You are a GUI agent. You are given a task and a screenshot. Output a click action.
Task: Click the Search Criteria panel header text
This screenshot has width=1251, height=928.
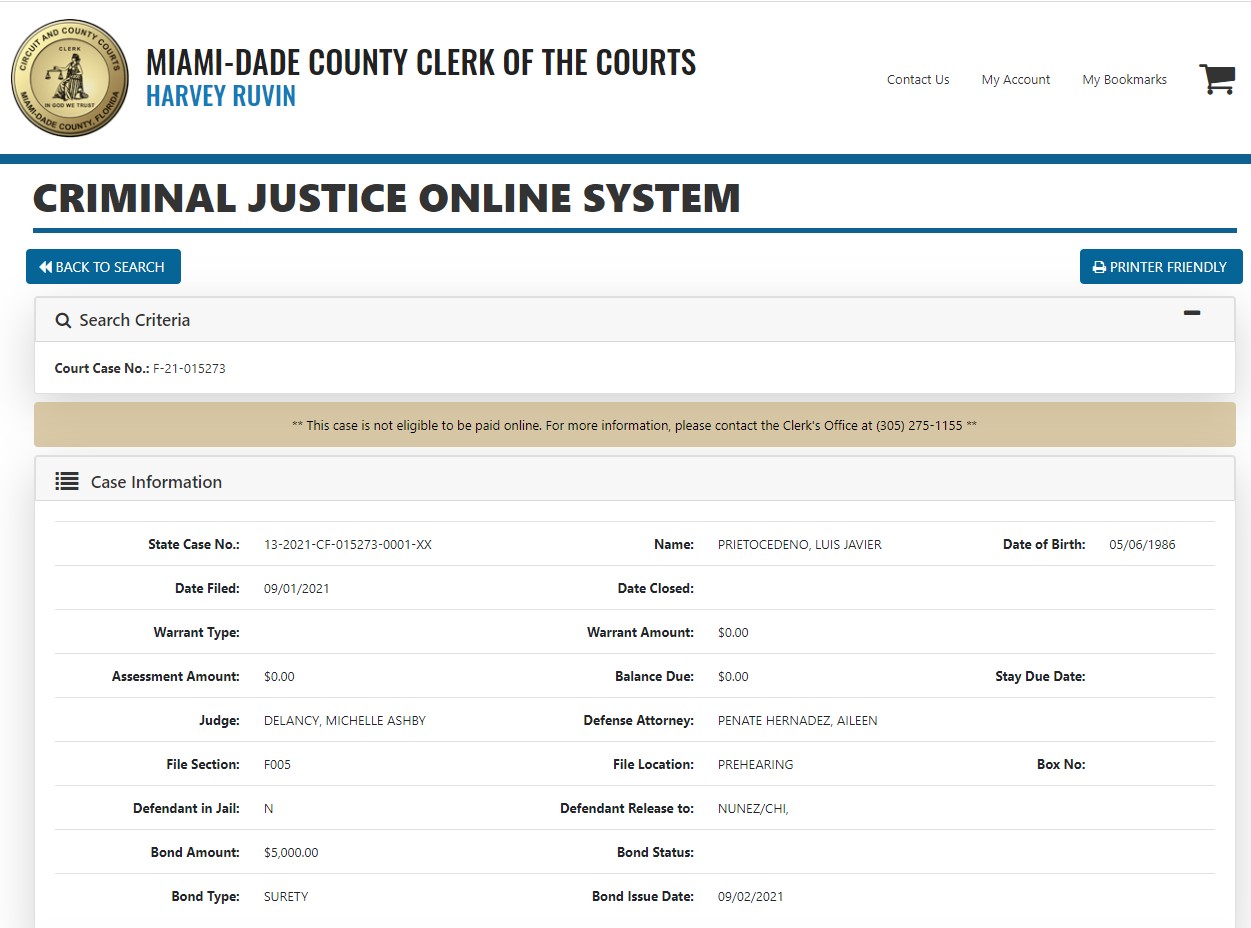[x=134, y=320]
